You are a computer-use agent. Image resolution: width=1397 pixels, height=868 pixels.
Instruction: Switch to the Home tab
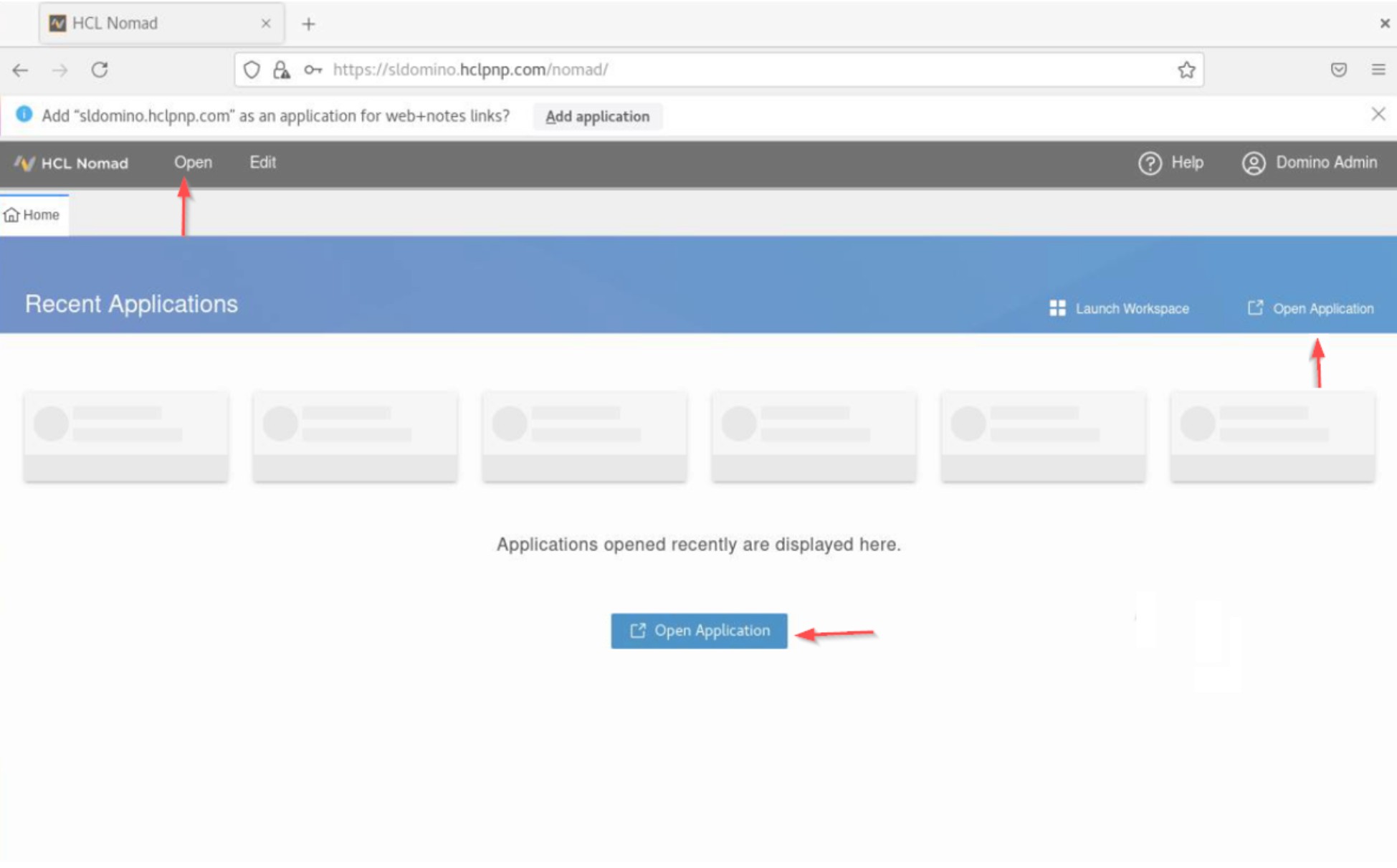coord(33,215)
